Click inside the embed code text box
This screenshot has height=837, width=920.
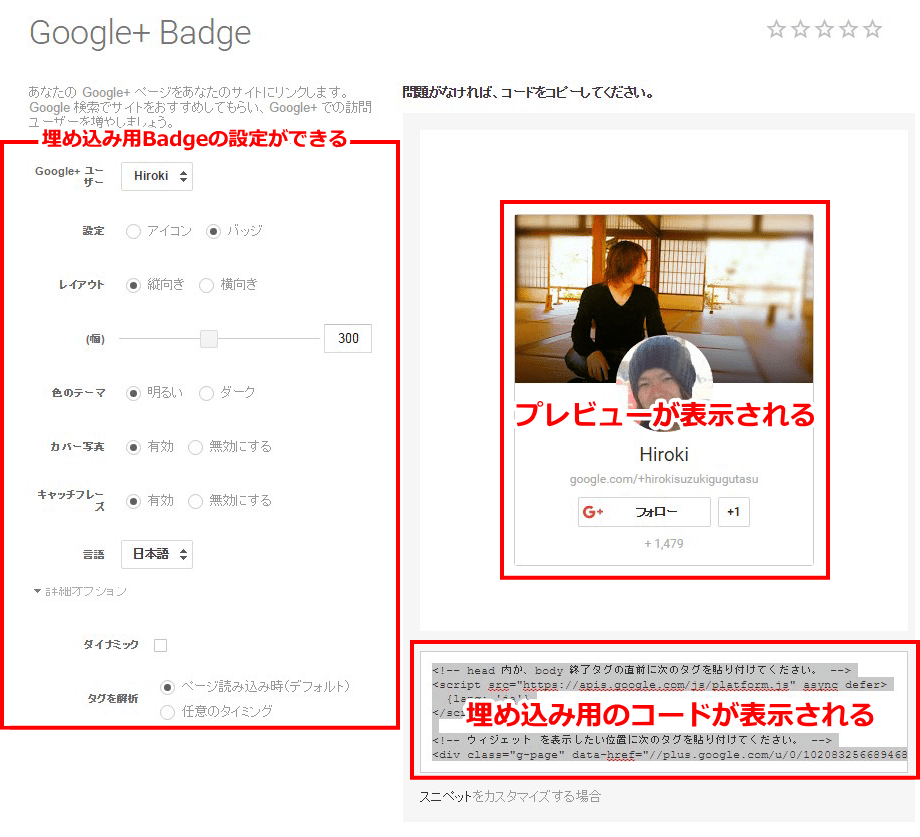(x=664, y=712)
